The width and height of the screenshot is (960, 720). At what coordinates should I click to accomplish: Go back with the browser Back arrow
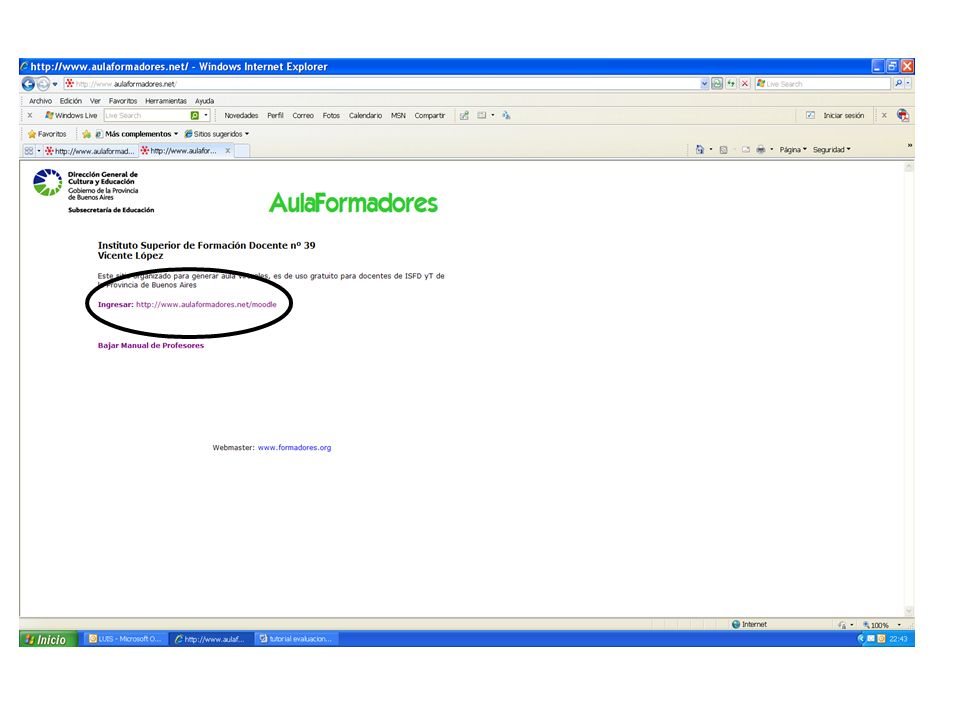click(x=28, y=84)
